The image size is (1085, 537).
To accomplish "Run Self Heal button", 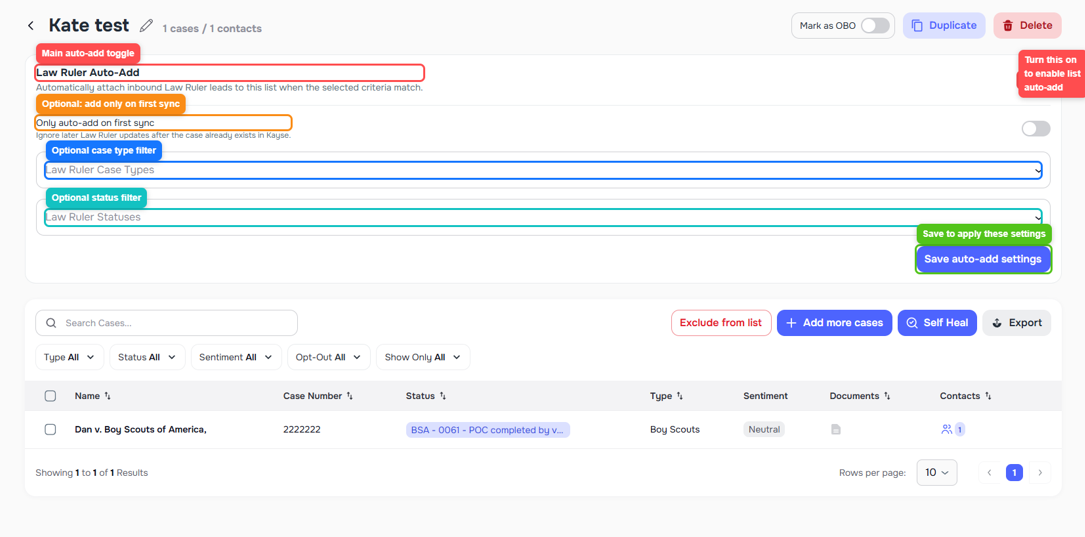I will (x=938, y=322).
